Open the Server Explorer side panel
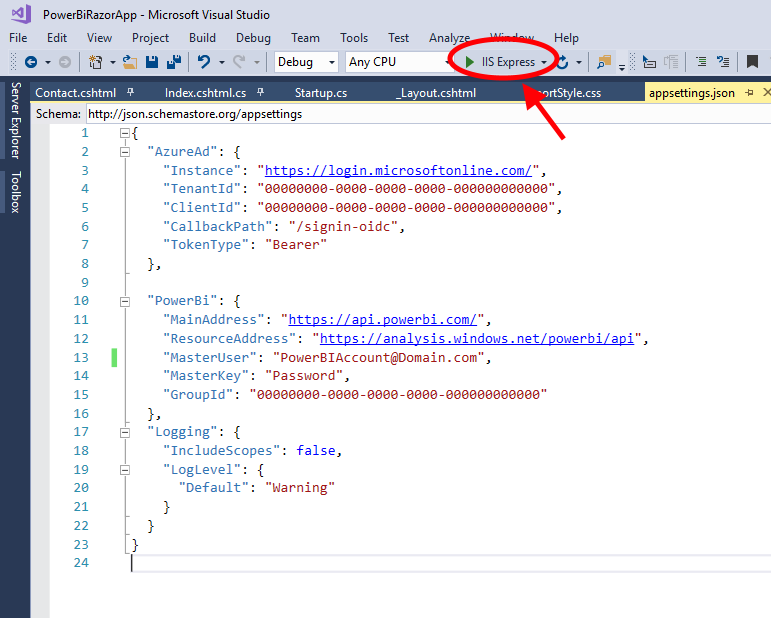The image size is (771, 618). 15,120
